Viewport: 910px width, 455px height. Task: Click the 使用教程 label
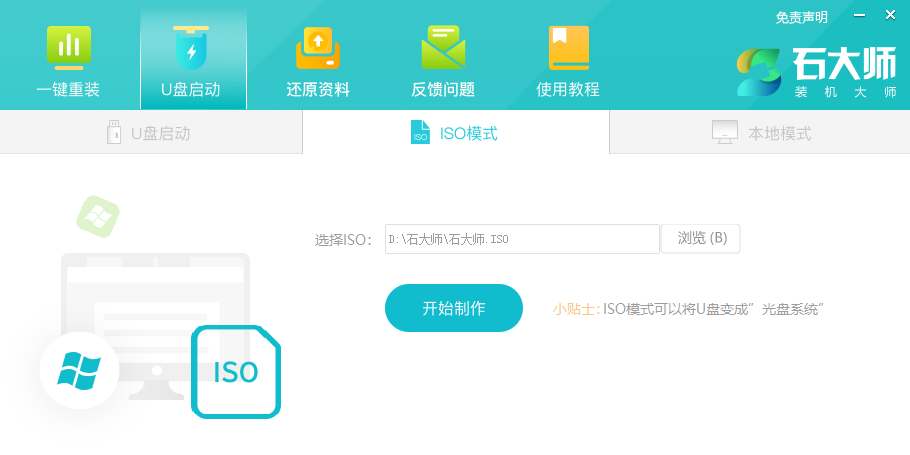point(568,89)
